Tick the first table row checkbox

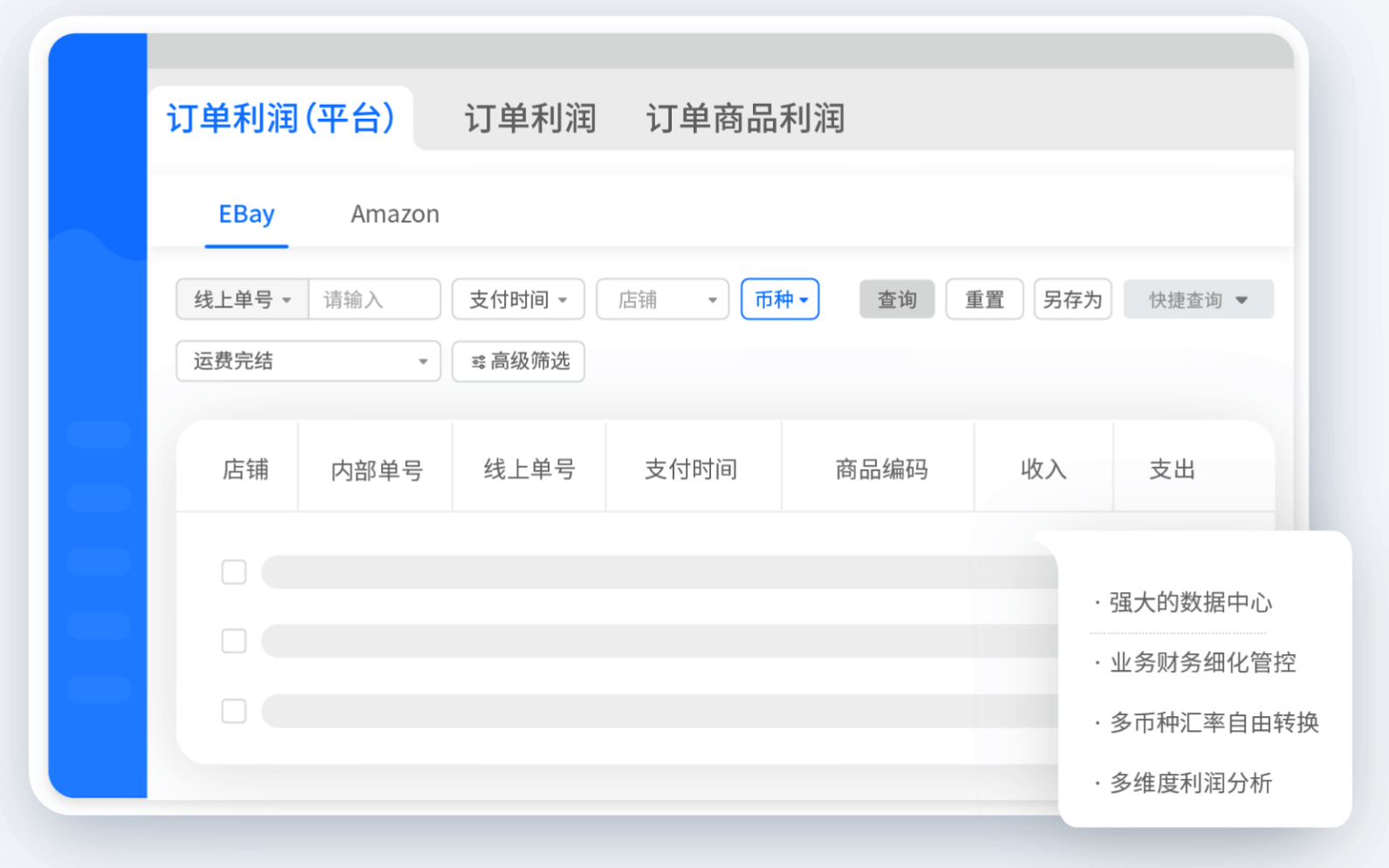tap(234, 572)
